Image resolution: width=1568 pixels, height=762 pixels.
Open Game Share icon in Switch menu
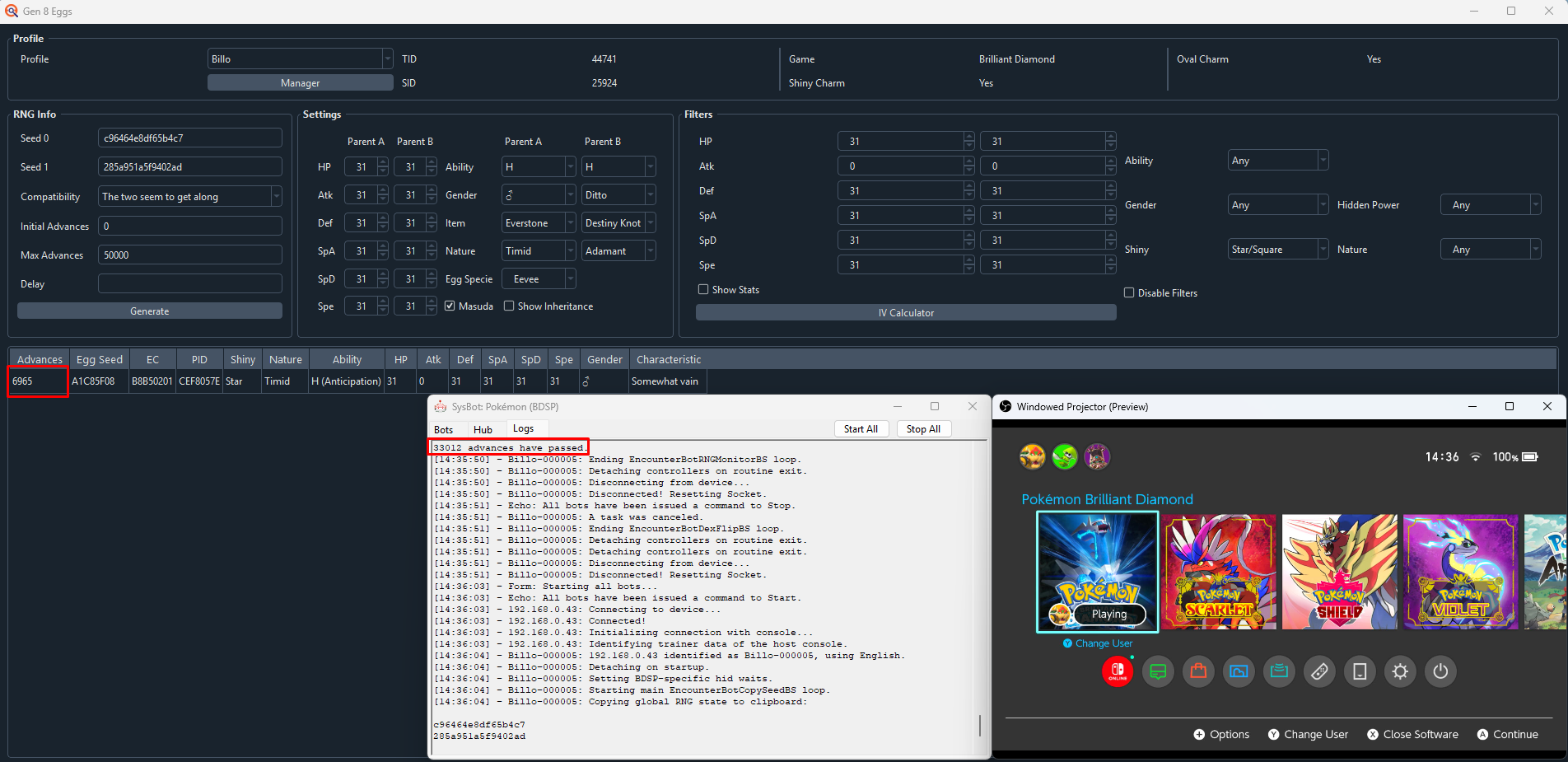click(x=1279, y=671)
